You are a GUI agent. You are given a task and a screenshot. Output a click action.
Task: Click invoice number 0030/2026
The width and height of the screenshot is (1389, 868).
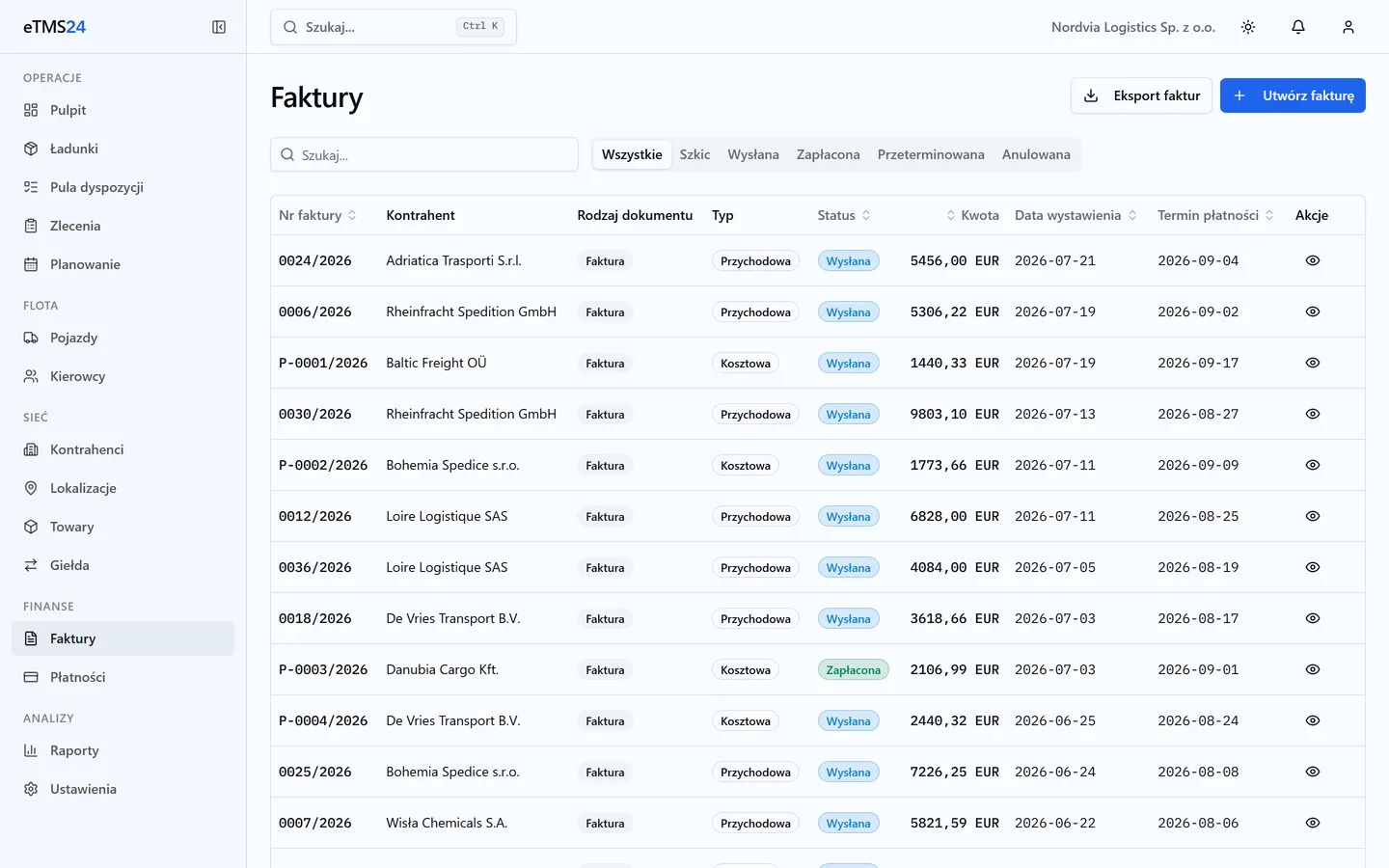(x=315, y=414)
